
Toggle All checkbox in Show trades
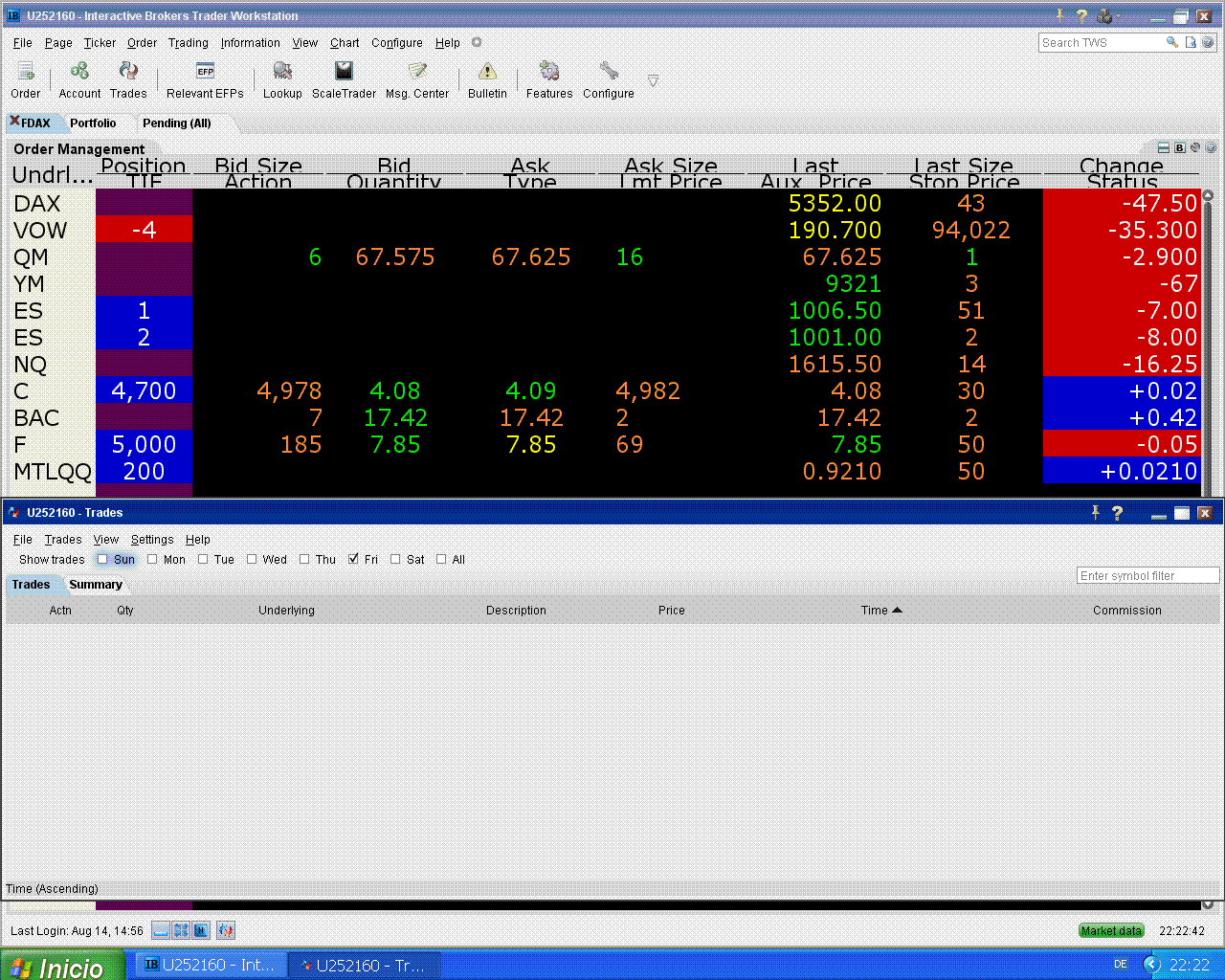click(441, 559)
